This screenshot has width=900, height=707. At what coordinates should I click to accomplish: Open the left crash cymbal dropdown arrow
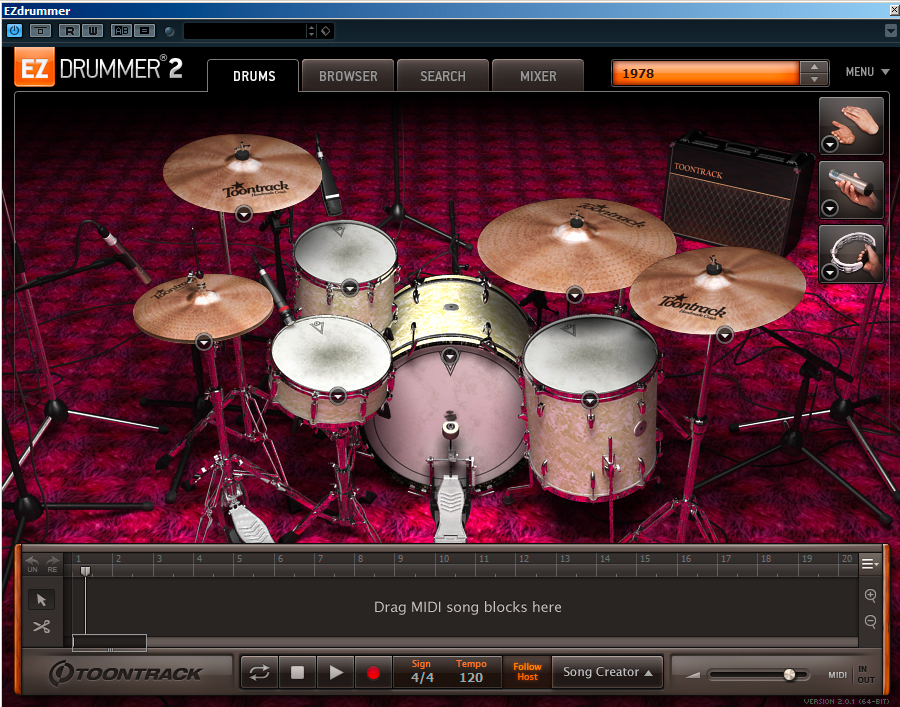pyautogui.click(x=244, y=214)
